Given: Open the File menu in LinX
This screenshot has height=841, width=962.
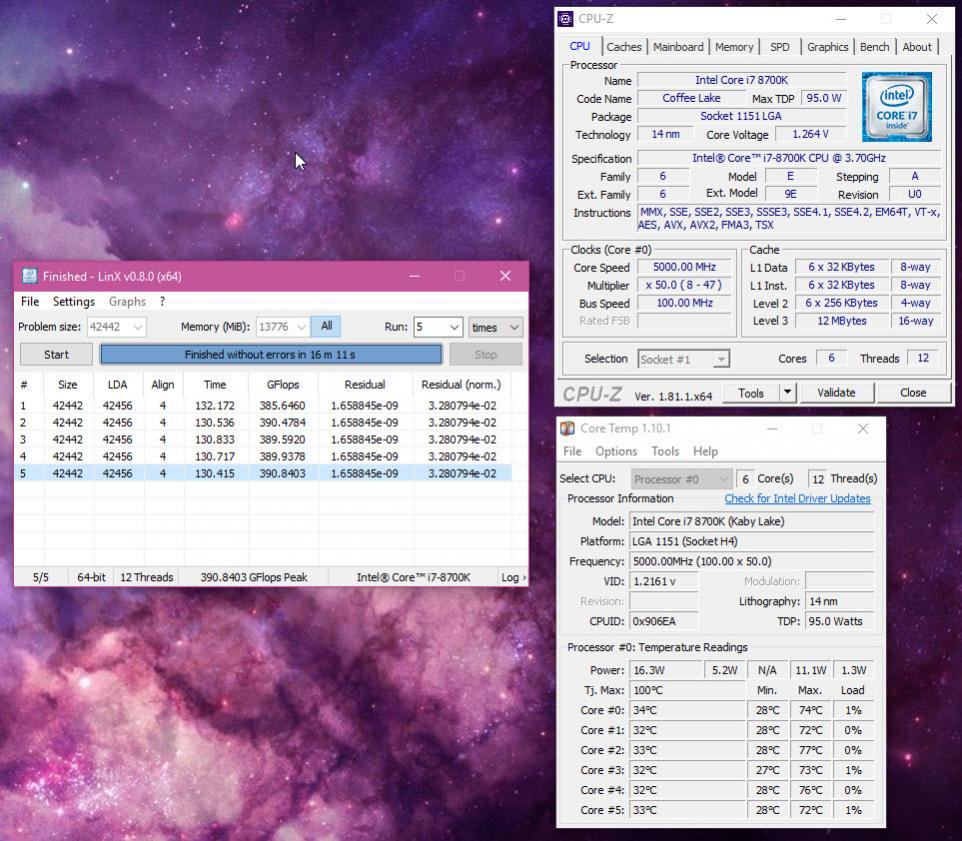Looking at the screenshot, I should (x=30, y=301).
